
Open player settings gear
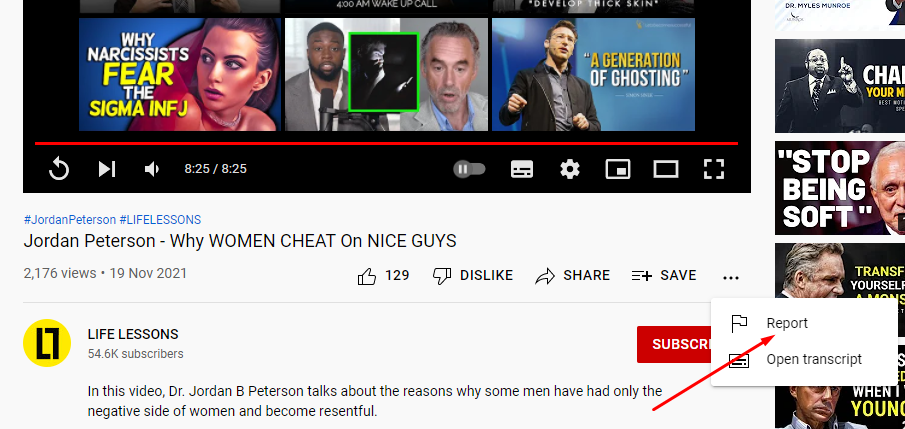[570, 169]
